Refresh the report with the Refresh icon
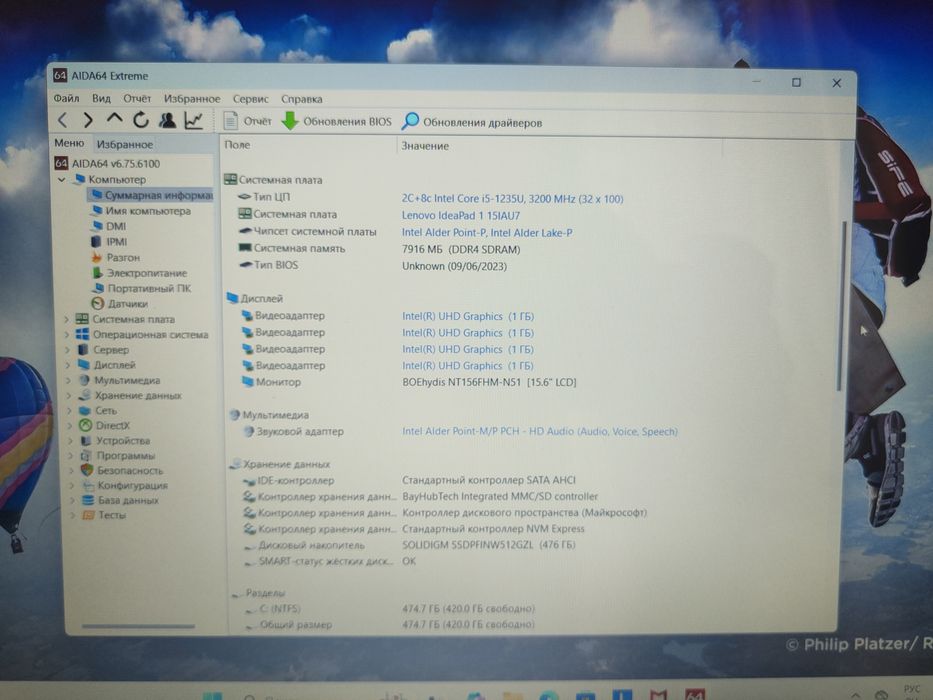933x700 pixels. tap(140, 120)
